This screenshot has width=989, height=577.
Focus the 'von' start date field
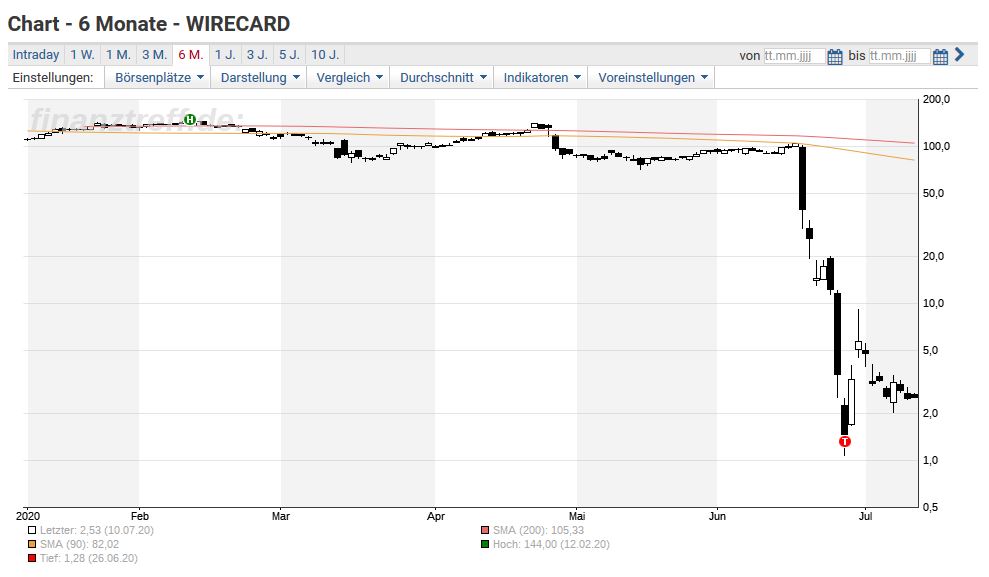[794, 56]
